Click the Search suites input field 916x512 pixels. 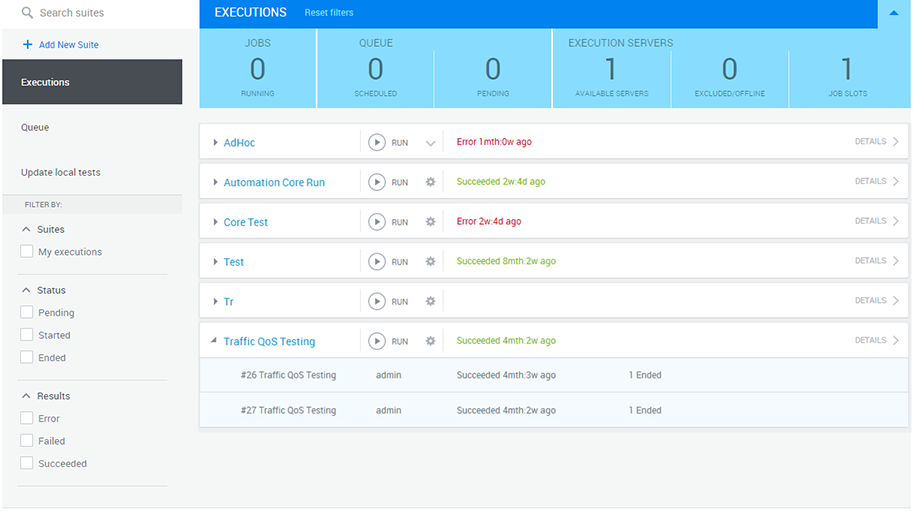(100, 13)
